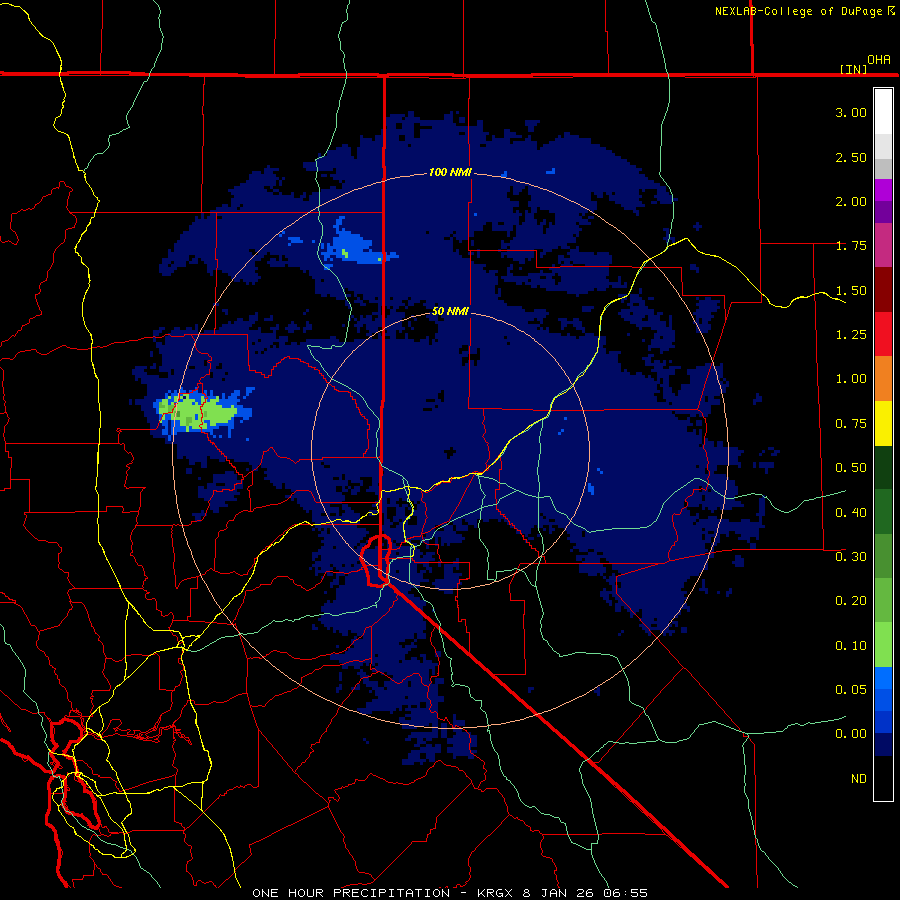Click the "1.75" legend value
The image size is (900, 900).
851,246
